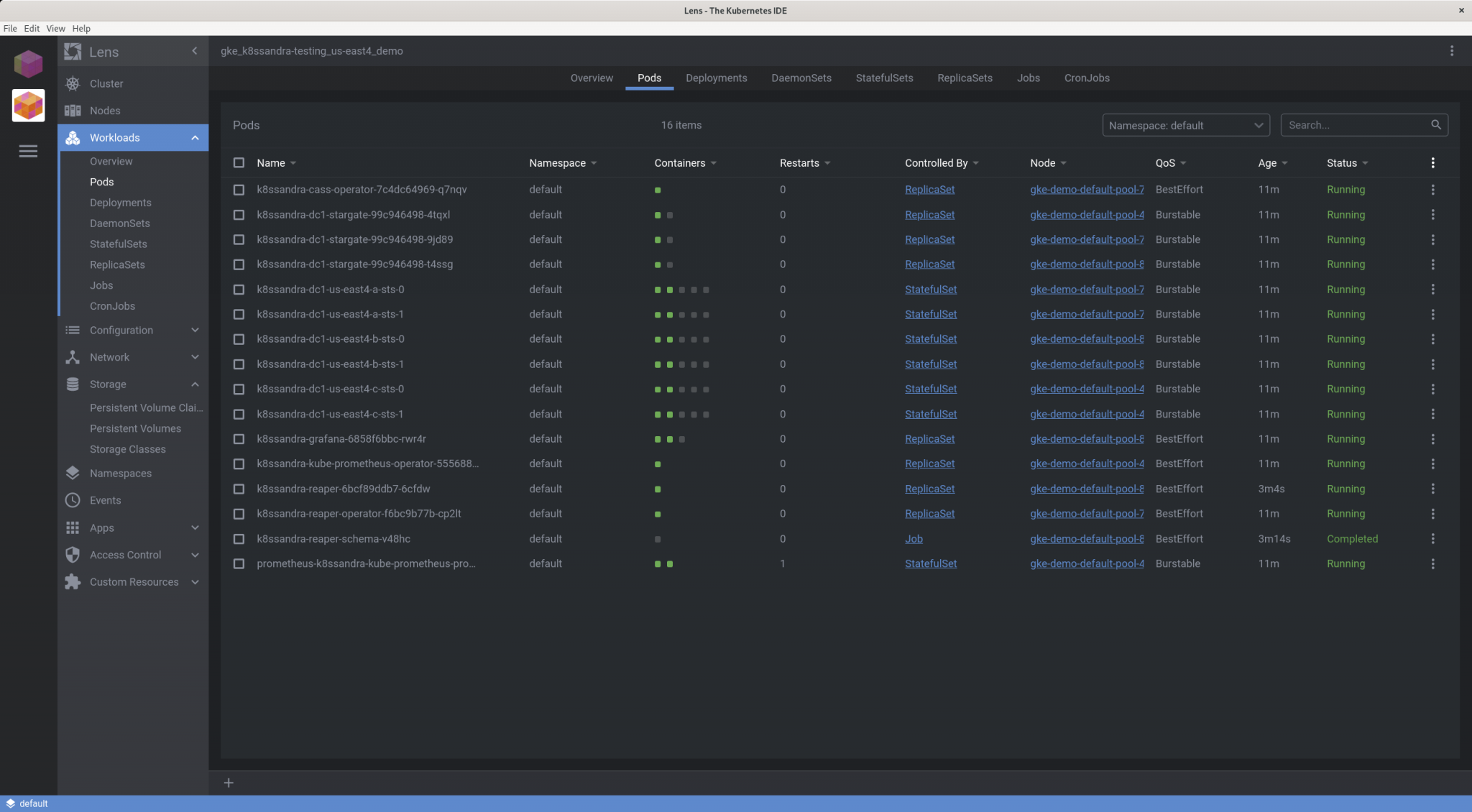
Task: Click the Custom Resources puzzle icon
Action: [73, 582]
